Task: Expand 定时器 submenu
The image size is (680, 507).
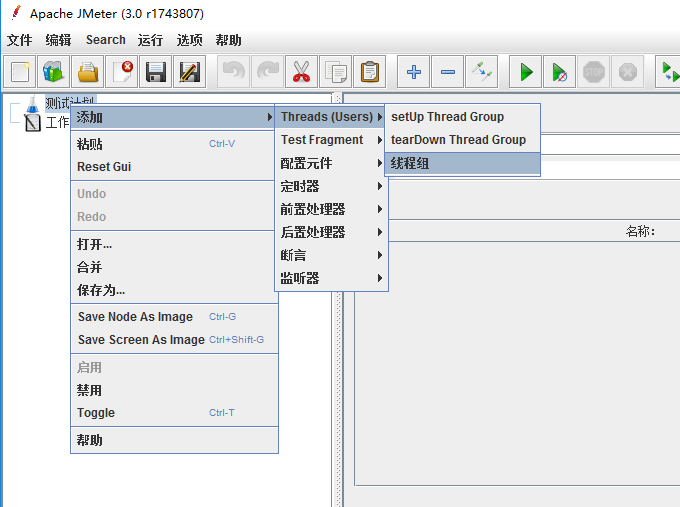Action: pos(330,186)
